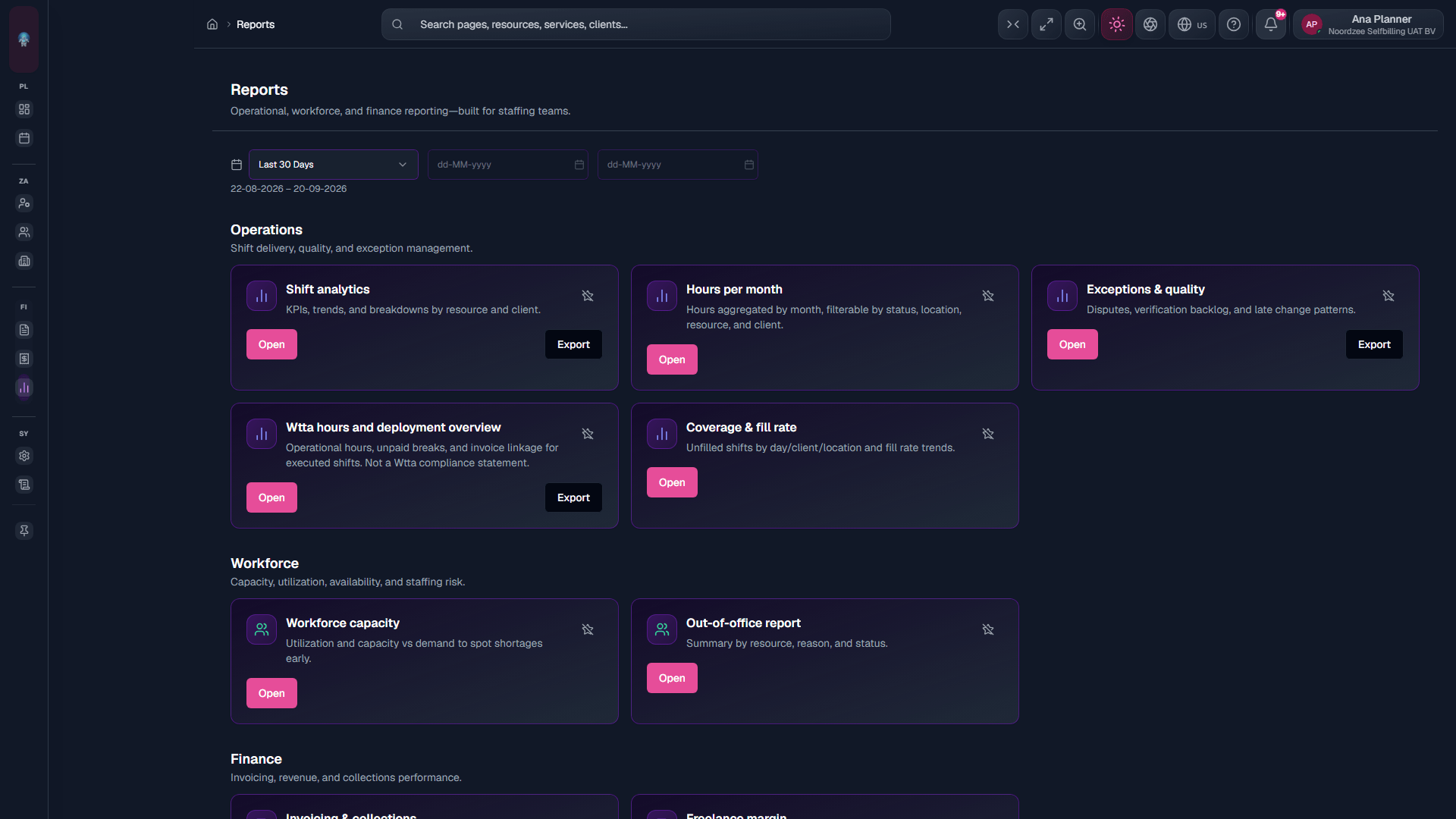Open the scroll log icon in sidebar

[x=24, y=485]
